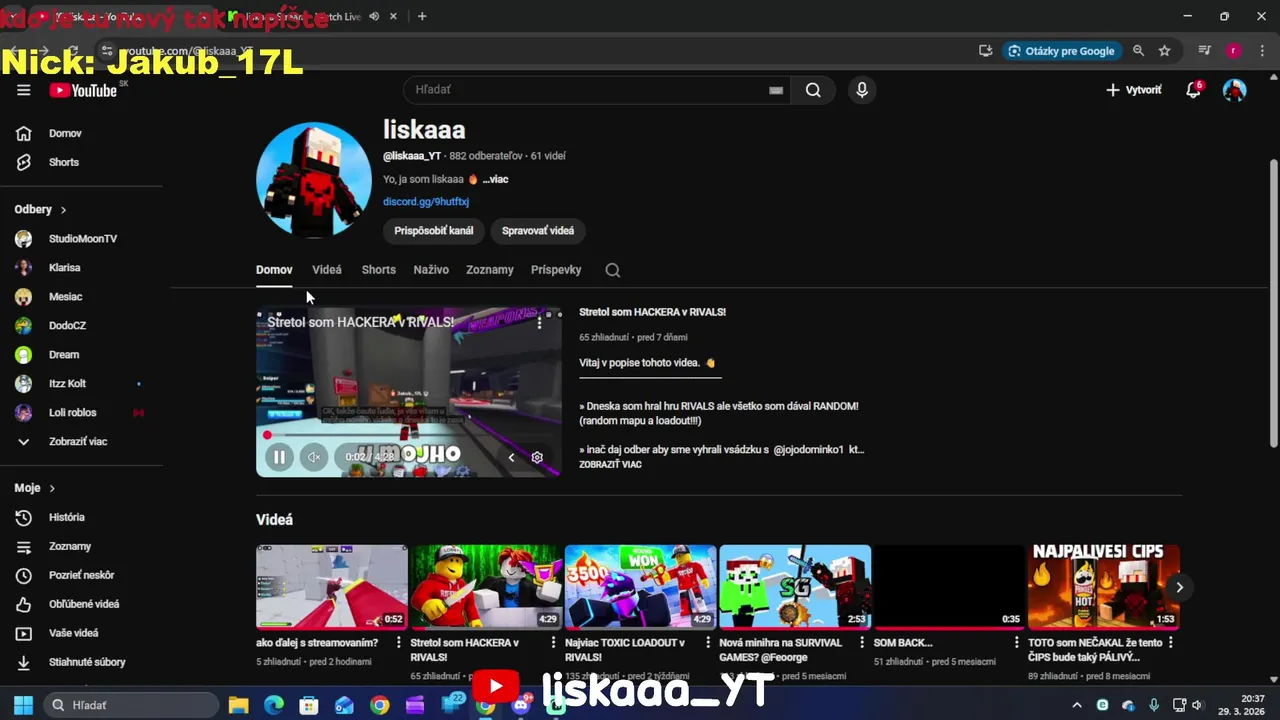The image size is (1280, 720).
Task: Click the Vytvoriť create button
Action: 1134,90
